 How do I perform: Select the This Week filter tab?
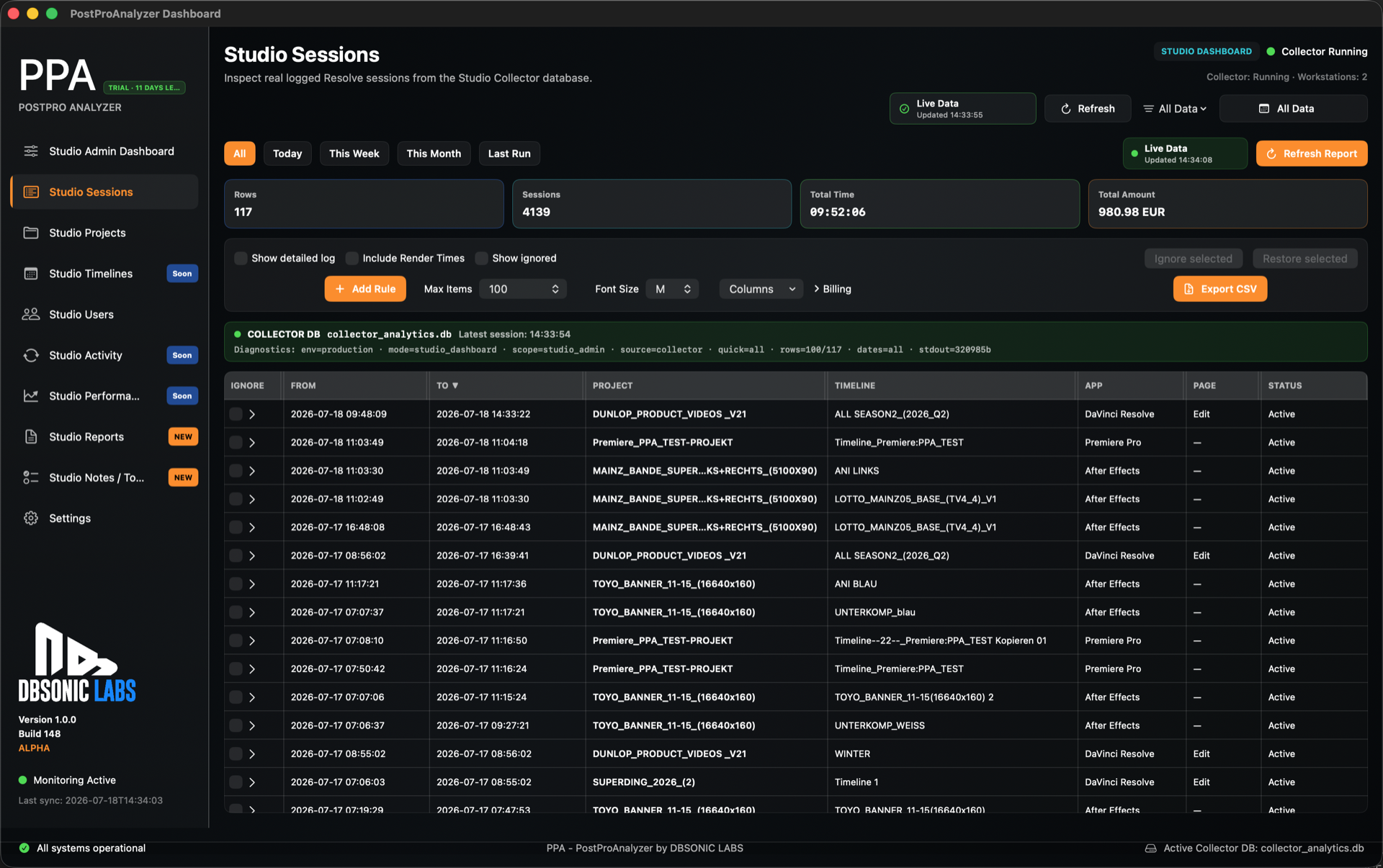[x=354, y=153]
